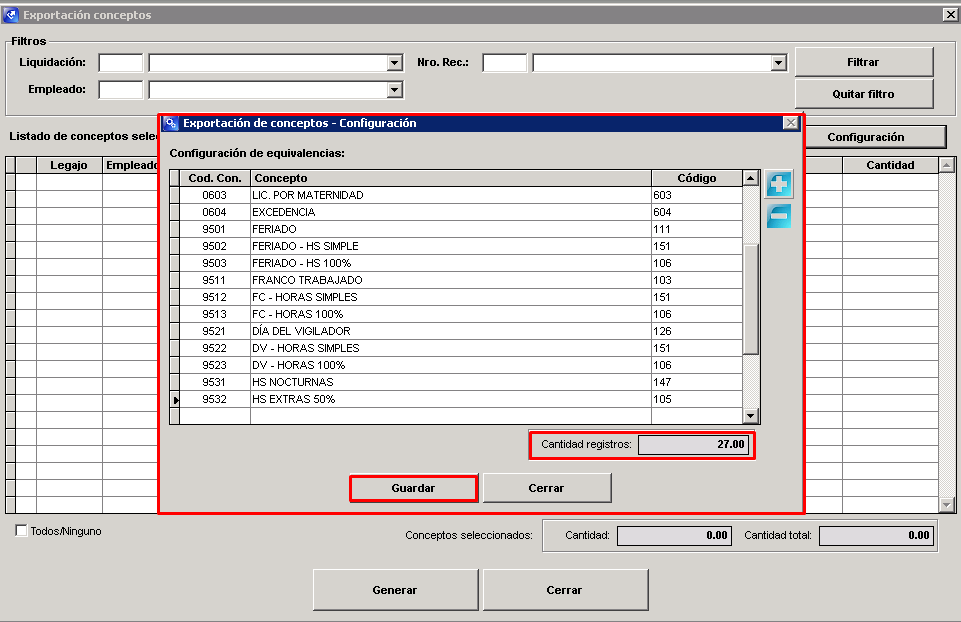Click the Quitar filtro button

(x=864, y=94)
